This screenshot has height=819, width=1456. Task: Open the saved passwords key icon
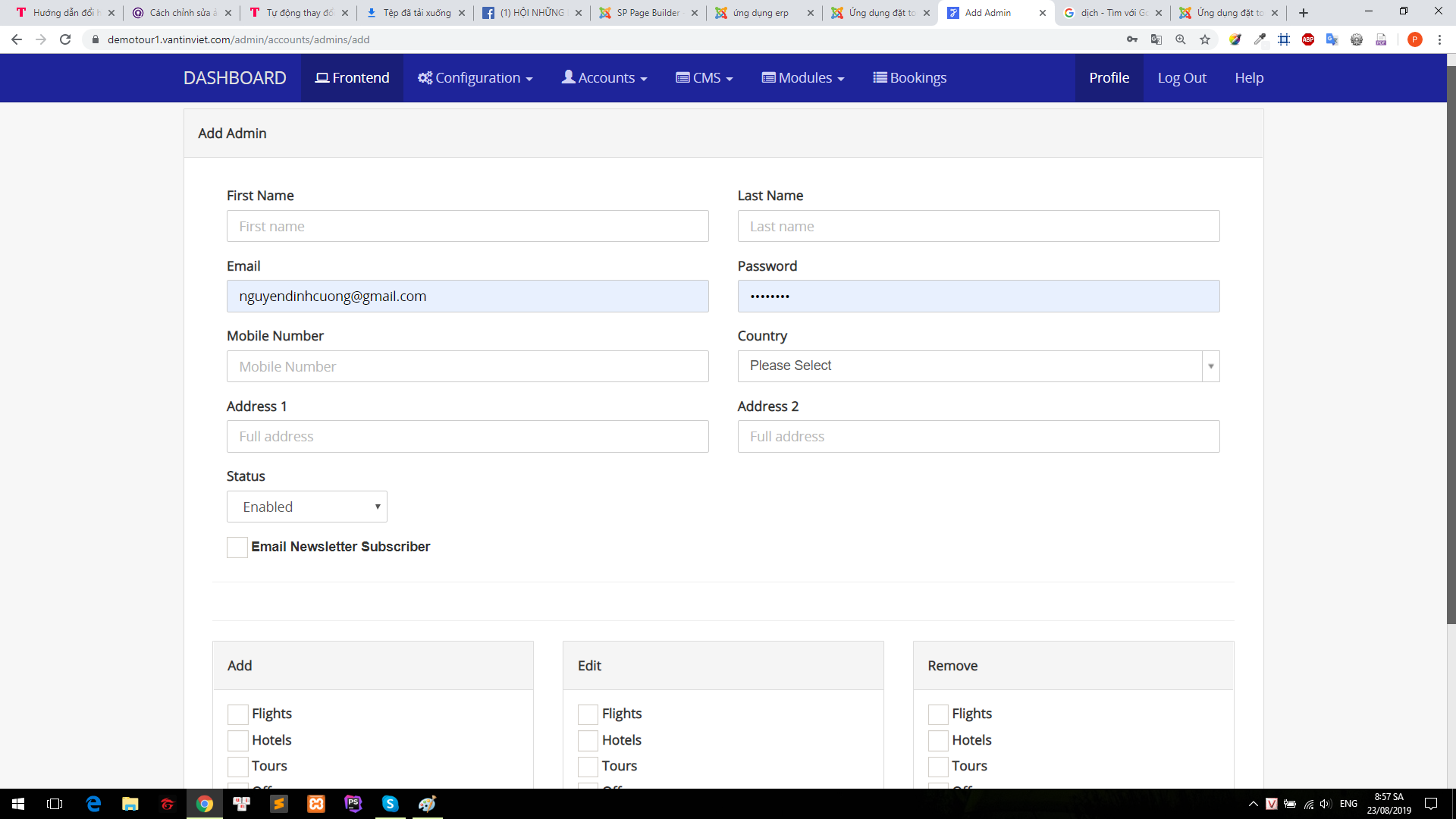coord(1132,39)
